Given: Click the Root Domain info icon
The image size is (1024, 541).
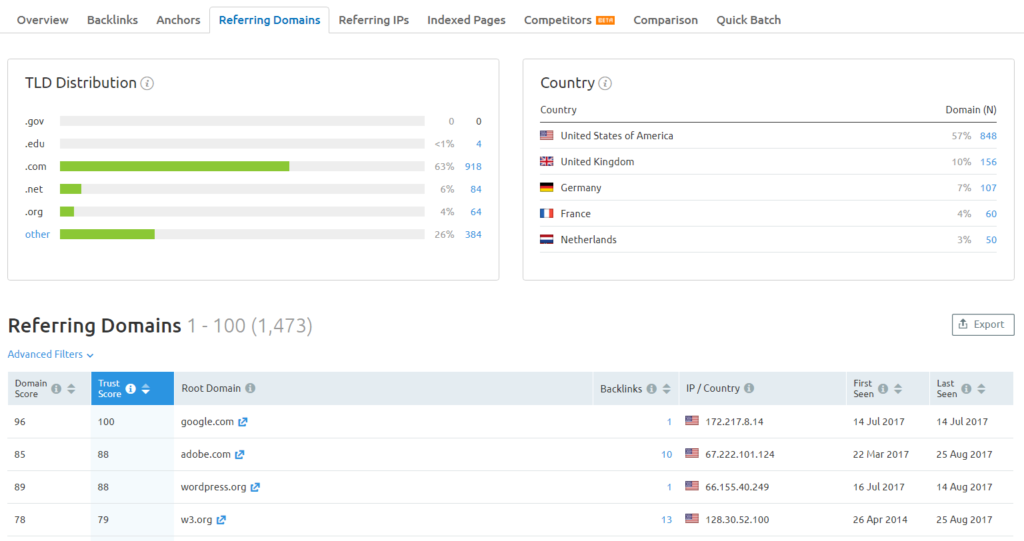Looking at the screenshot, I should [x=250, y=388].
